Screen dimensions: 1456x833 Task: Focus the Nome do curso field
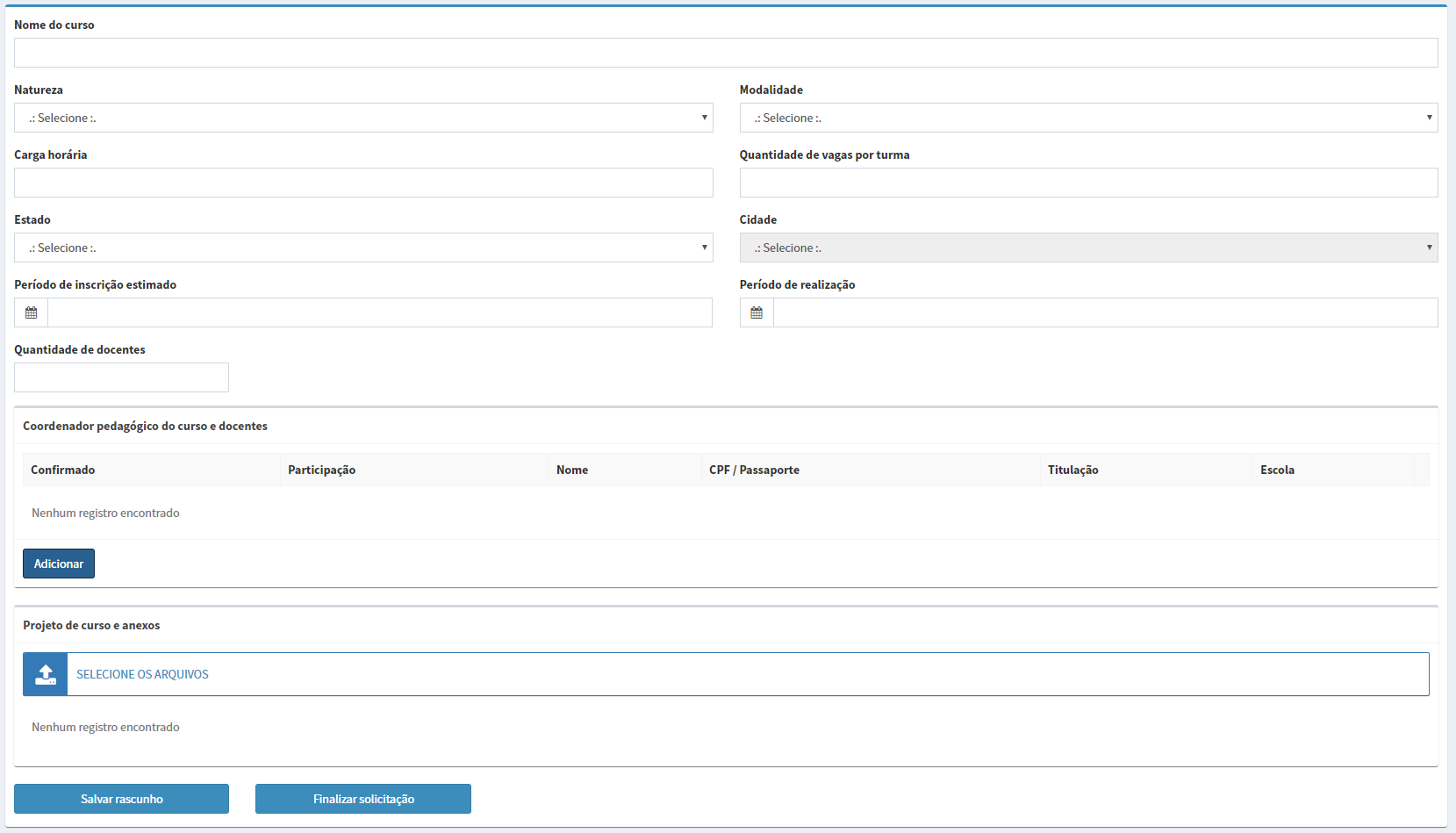click(726, 53)
